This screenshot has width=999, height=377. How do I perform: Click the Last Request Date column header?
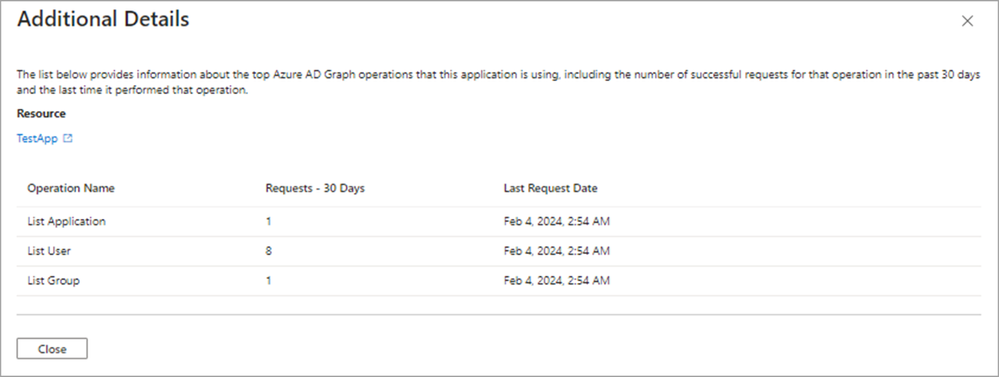pos(550,188)
